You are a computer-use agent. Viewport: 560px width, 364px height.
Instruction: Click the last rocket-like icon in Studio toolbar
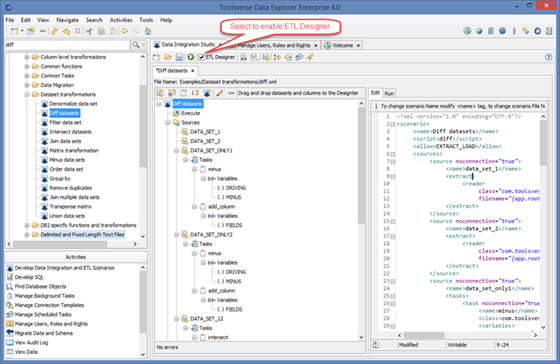tap(310, 57)
